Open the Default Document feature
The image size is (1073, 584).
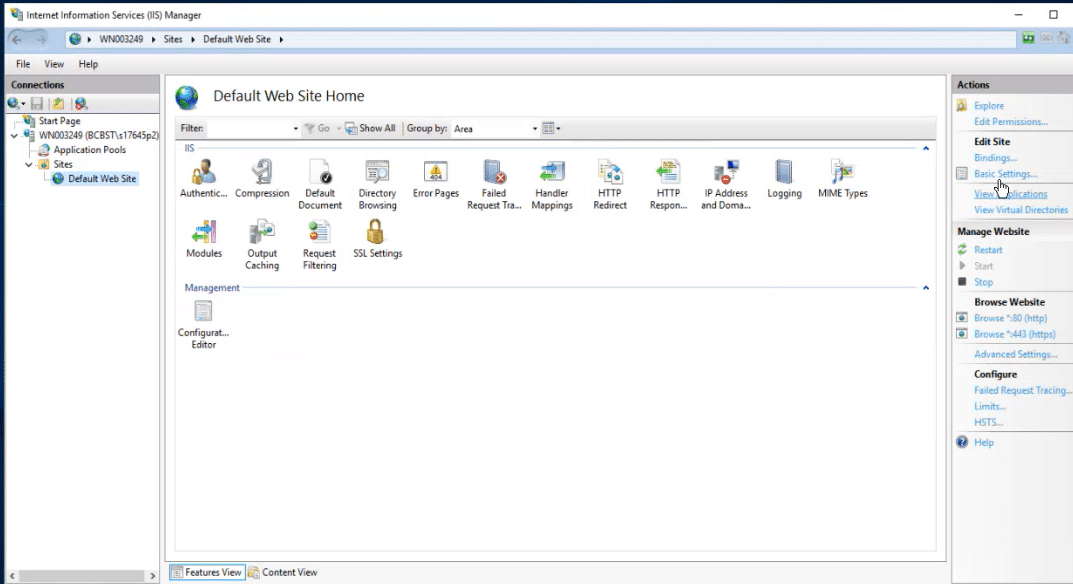tap(319, 173)
